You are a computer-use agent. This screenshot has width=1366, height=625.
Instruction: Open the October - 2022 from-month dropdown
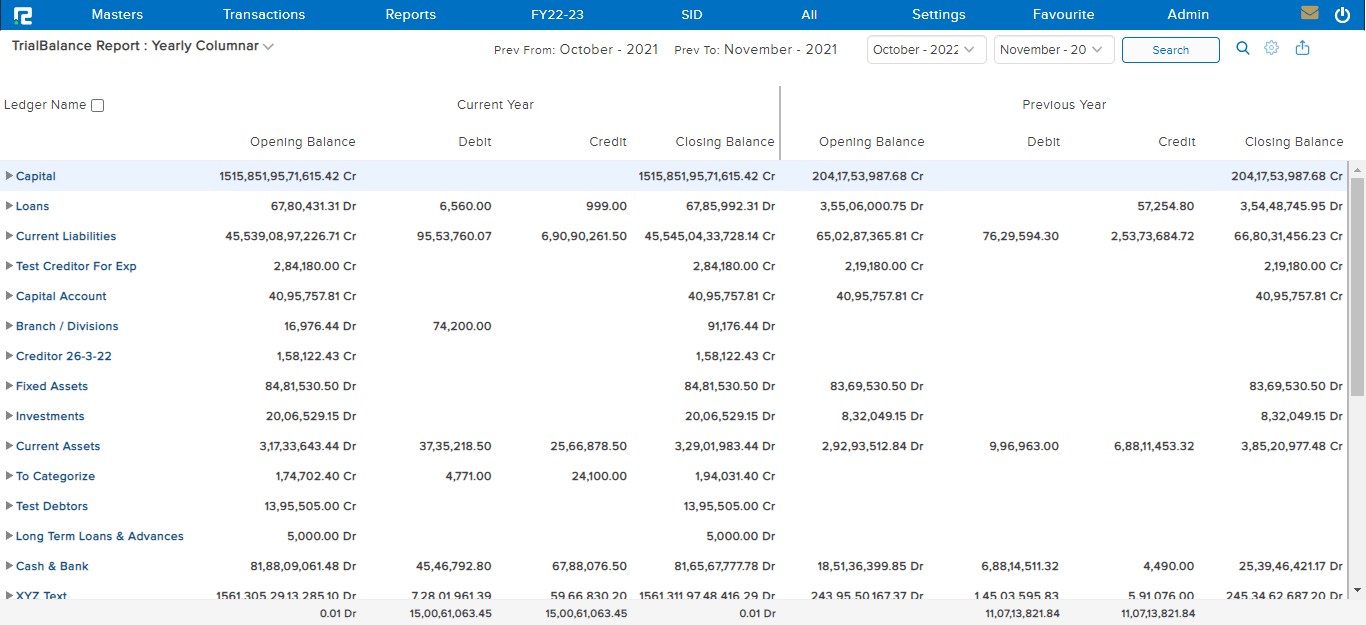coord(926,50)
